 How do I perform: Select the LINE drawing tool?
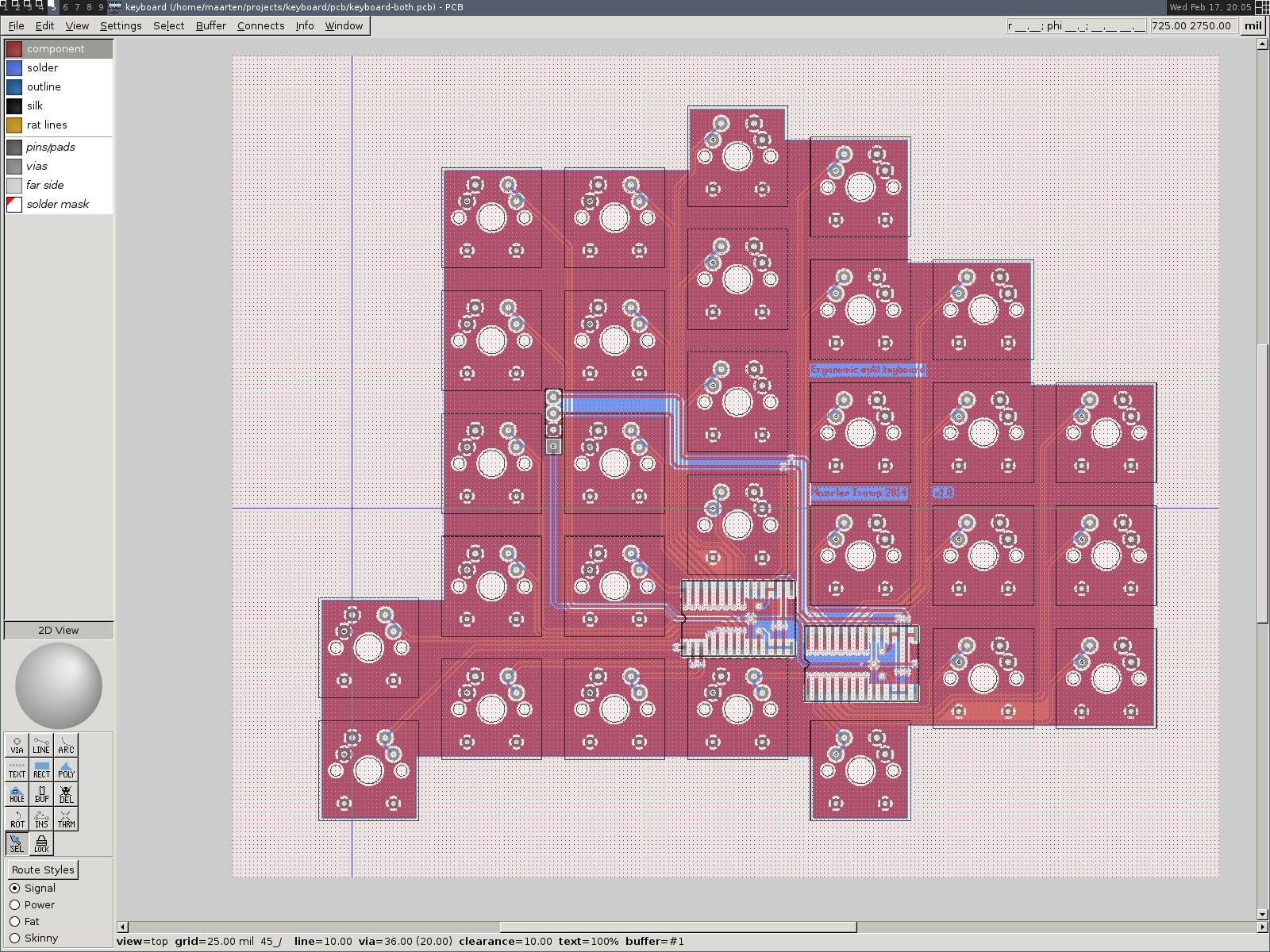click(x=41, y=745)
